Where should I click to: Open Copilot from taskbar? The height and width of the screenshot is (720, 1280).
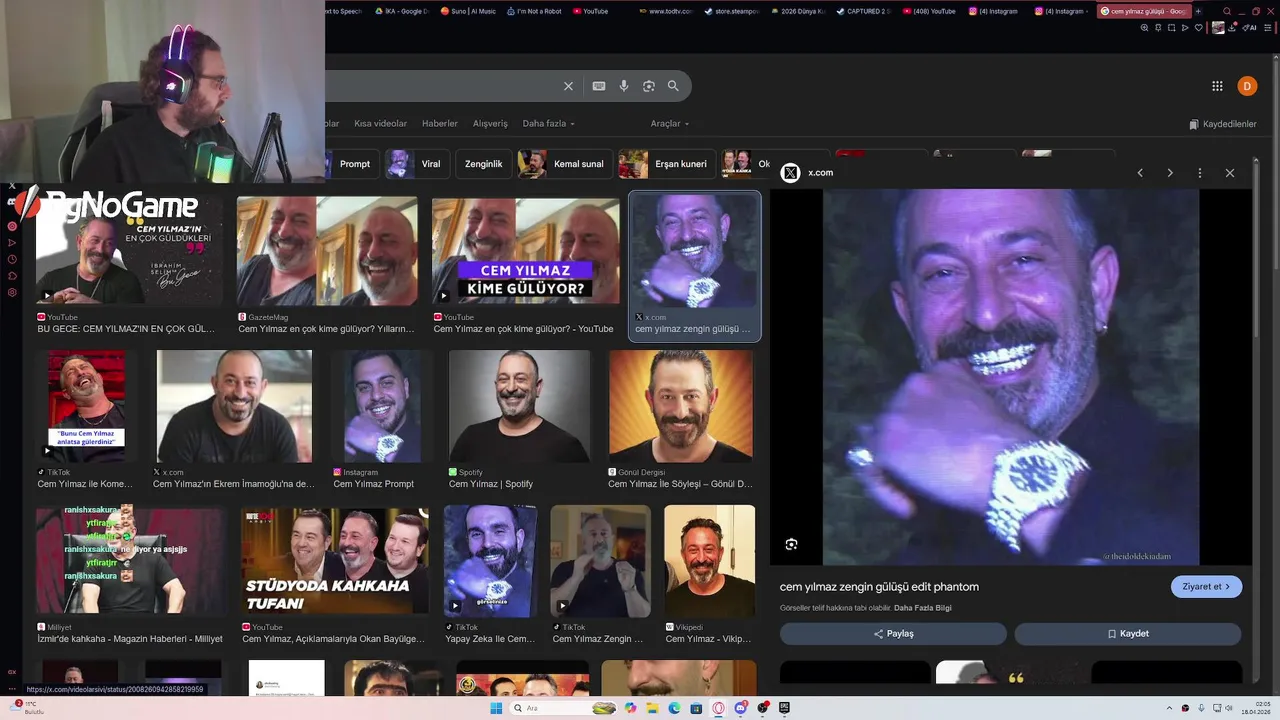[630, 708]
